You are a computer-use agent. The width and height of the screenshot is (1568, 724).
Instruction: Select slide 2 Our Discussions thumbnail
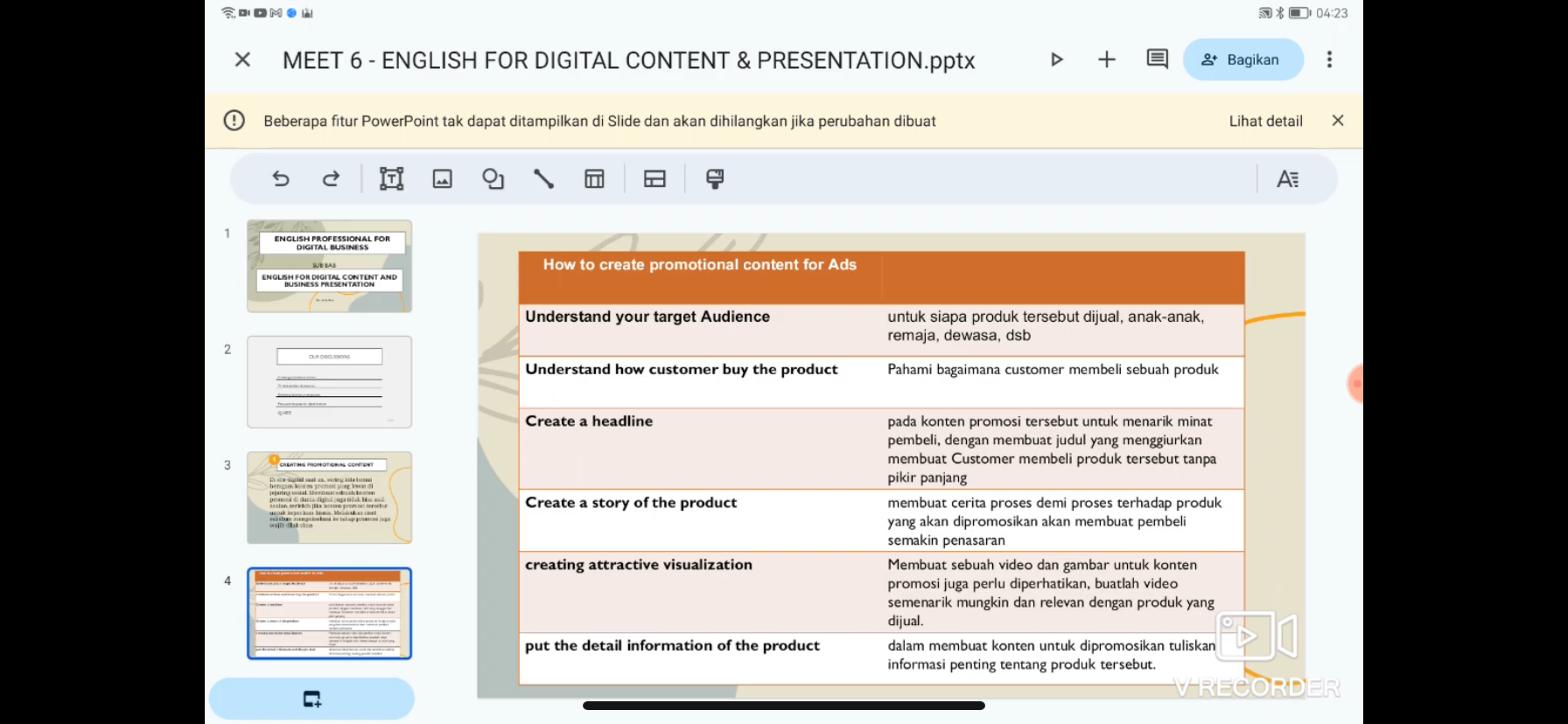[329, 382]
